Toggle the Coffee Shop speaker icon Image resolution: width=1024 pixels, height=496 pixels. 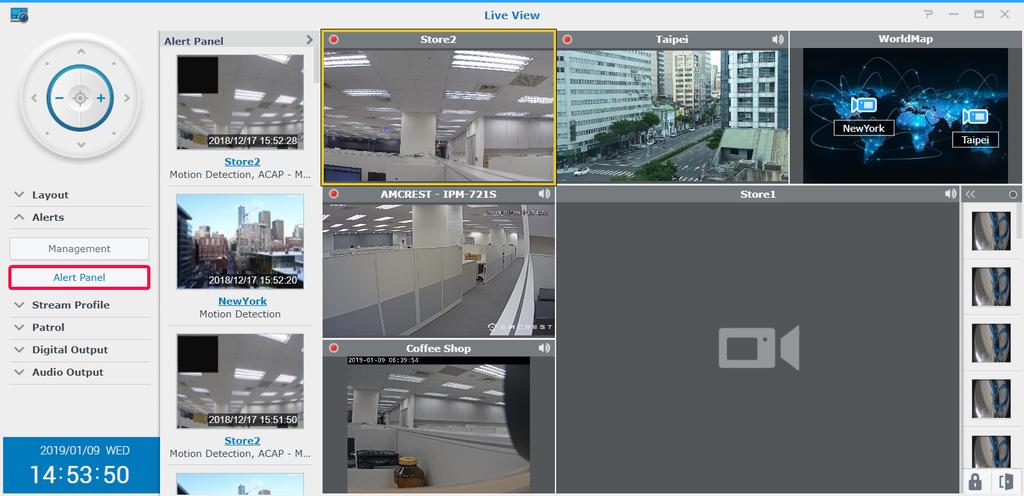[x=544, y=348]
